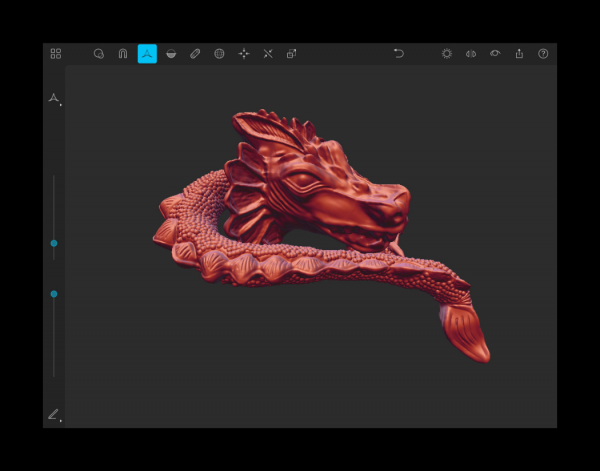Toggle the eye visibility option
The width and height of the screenshot is (600, 471).
click(x=495, y=54)
